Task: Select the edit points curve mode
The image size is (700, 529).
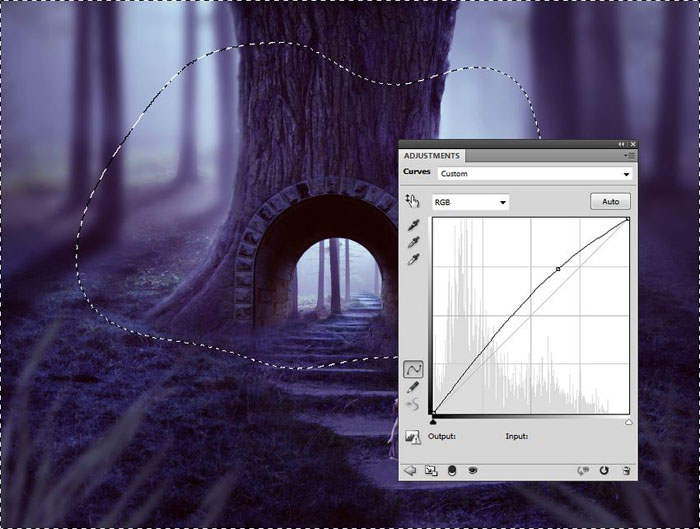Action: [413, 369]
